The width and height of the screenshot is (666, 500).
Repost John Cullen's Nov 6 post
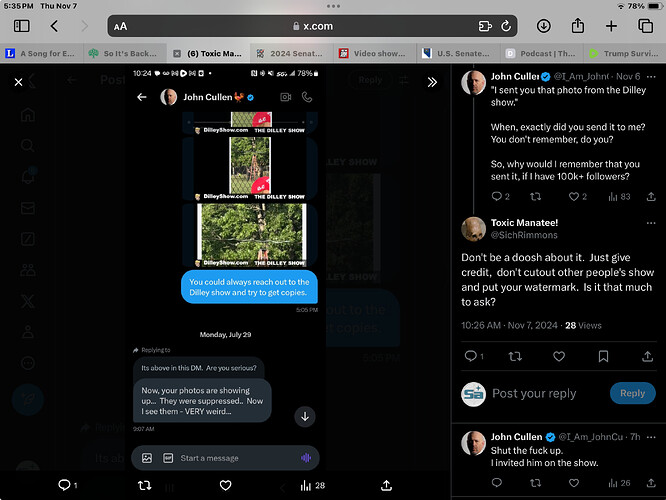536,196
